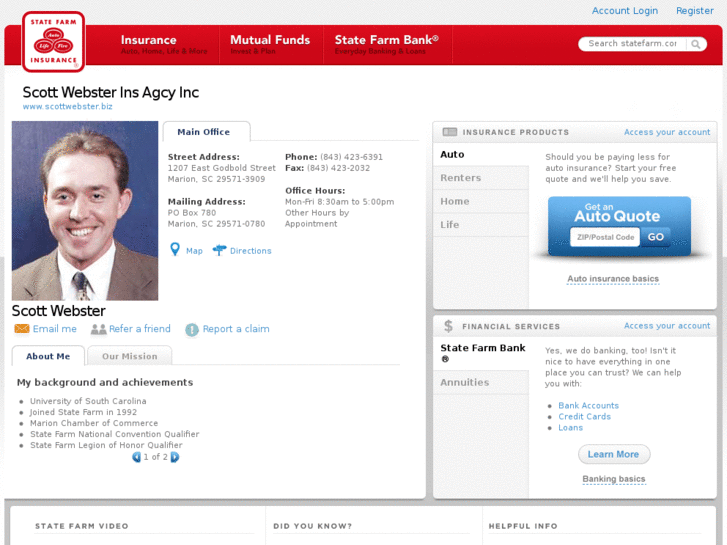
Task: Click the Insurance Products card icon
Action: click(x=450, y=132)
